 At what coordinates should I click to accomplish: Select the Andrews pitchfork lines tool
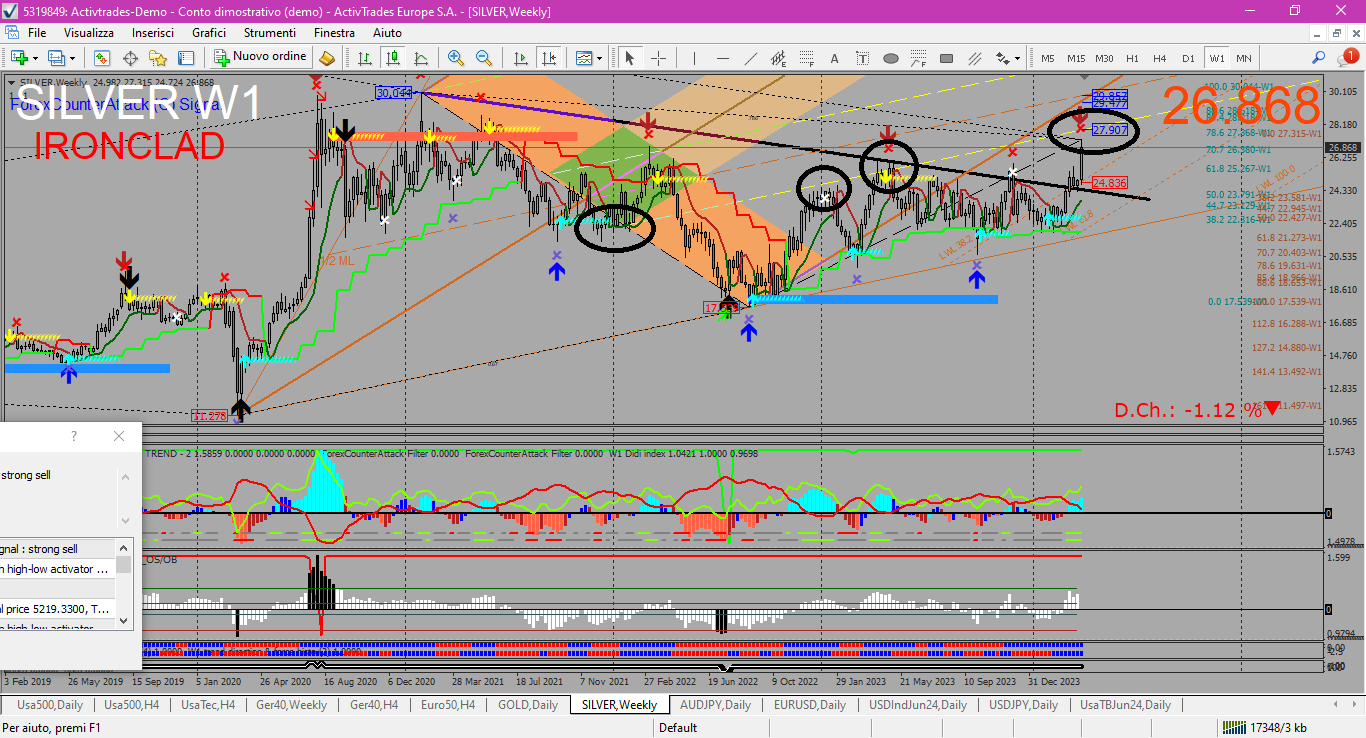974,58
